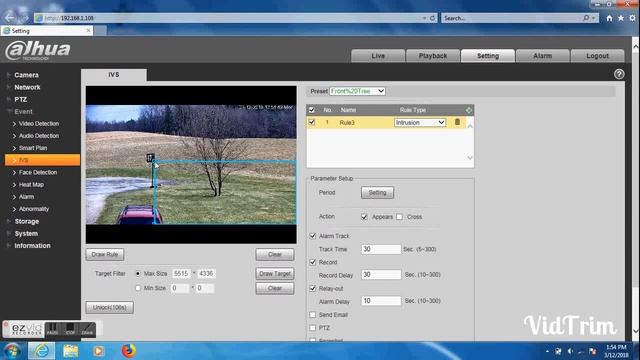Enable the PTZ checkbox
This screenshot has width=640, height=360.
click(313, 328)
